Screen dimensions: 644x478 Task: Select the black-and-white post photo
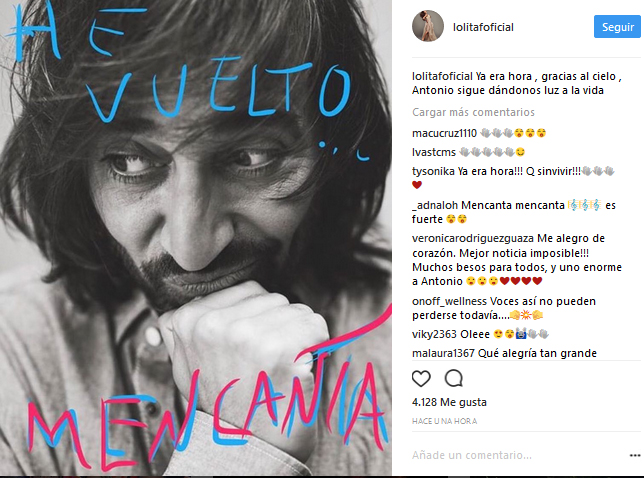click(x=196, y=238)
